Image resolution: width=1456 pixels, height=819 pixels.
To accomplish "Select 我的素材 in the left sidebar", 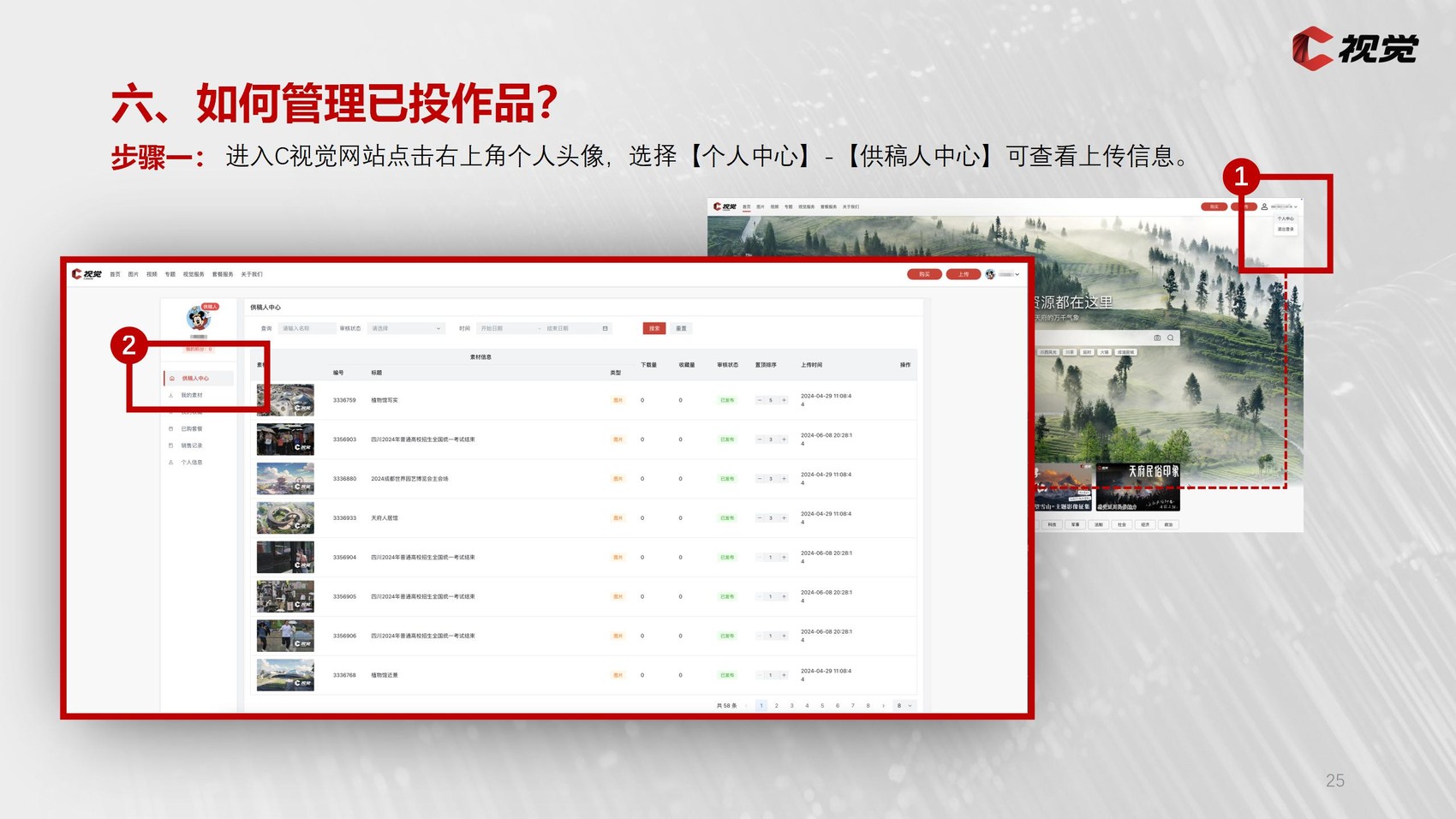I will click(192, 395).
